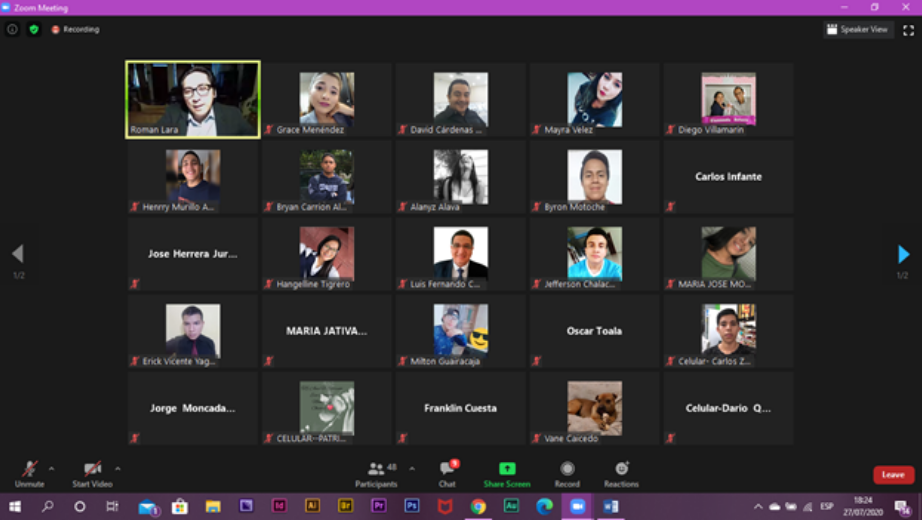This screenshot has width=922, height=520.
Task: Select Jefferson Chalac's participant tile
Action: point(594,254)
